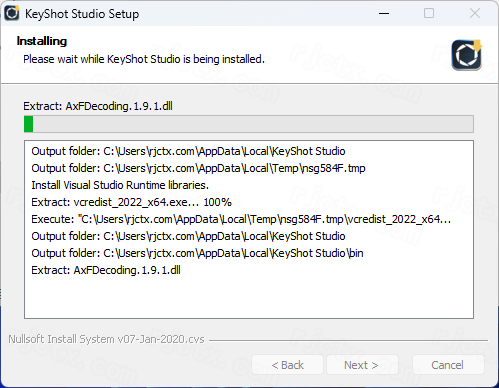Select the Execute vcredist log line
The image size is (499, 388).
(241, 219)
